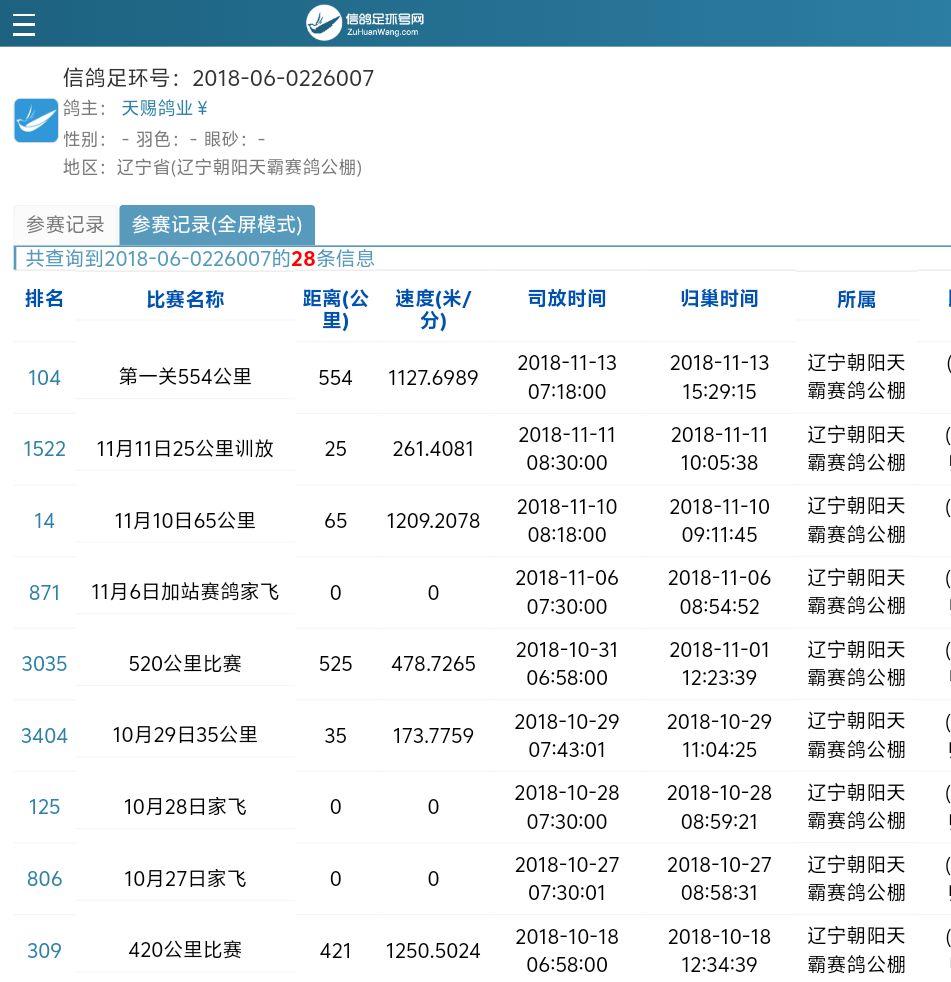Select the 第一关554公里 race row
Viewport: 951px width, 982px height.
[185, 378]
